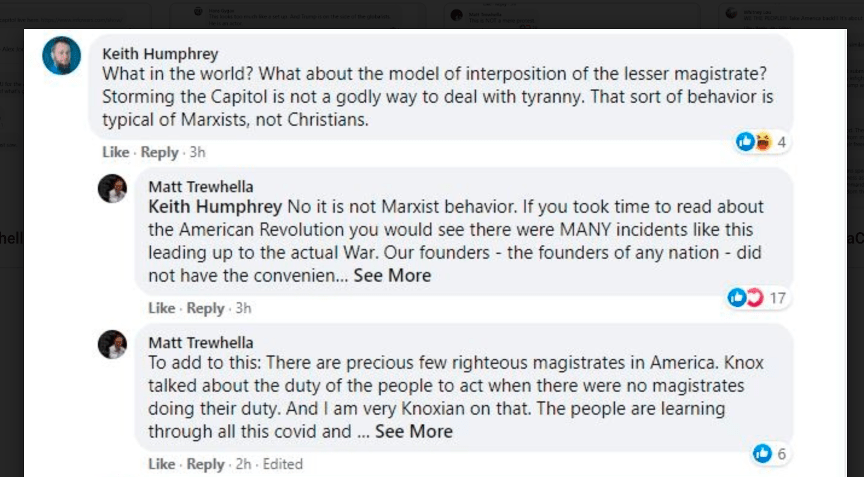The height and width of the screenshot is (478, 864).
Task: Like Matt Trewhella's American Revolution reply
Action: tap(161, 308)
